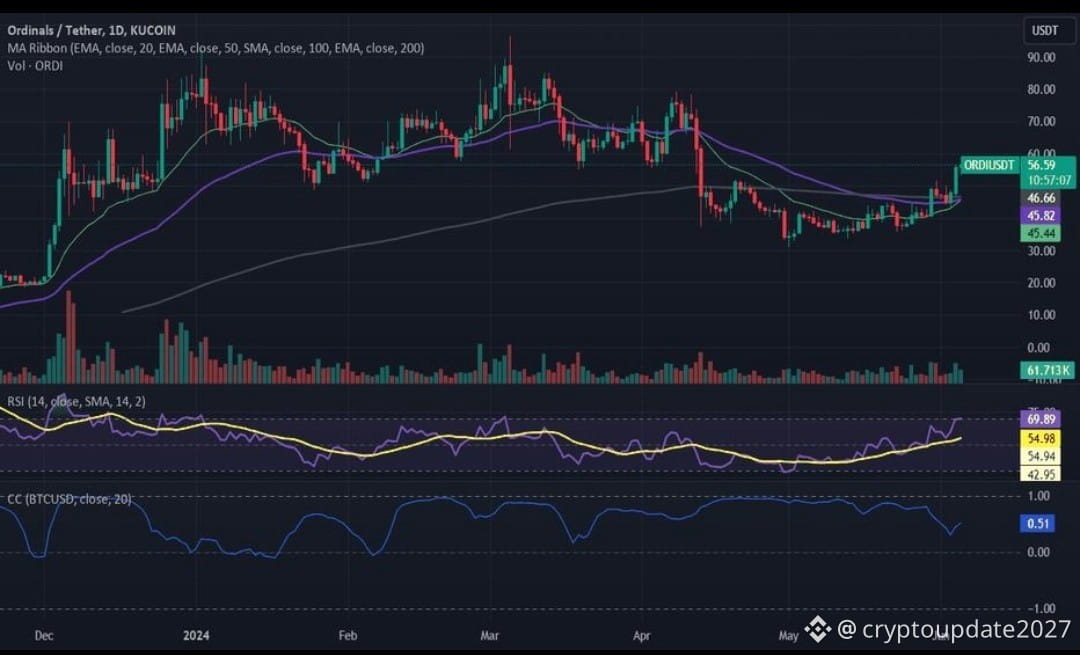Open the CC BTCUSD indicator legend
This screenshot has width=1080, height=655.
(x=70, y=499)
